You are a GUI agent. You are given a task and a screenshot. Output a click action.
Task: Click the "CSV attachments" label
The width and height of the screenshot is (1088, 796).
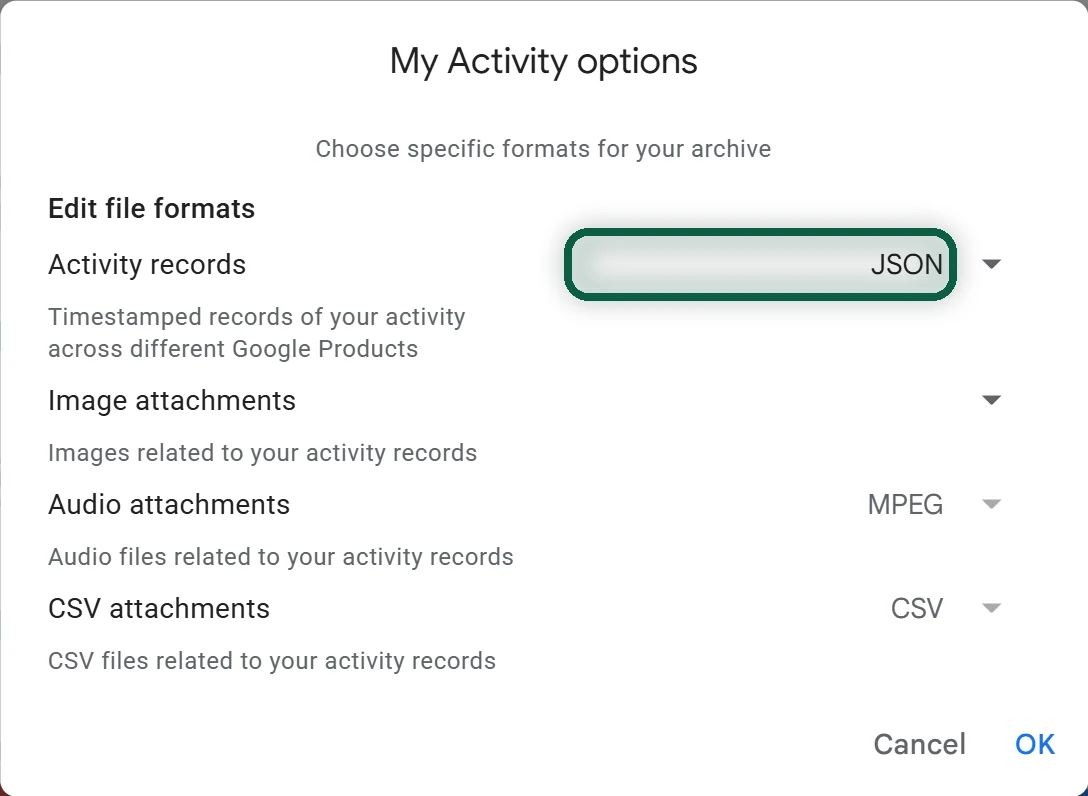point(159,609)
